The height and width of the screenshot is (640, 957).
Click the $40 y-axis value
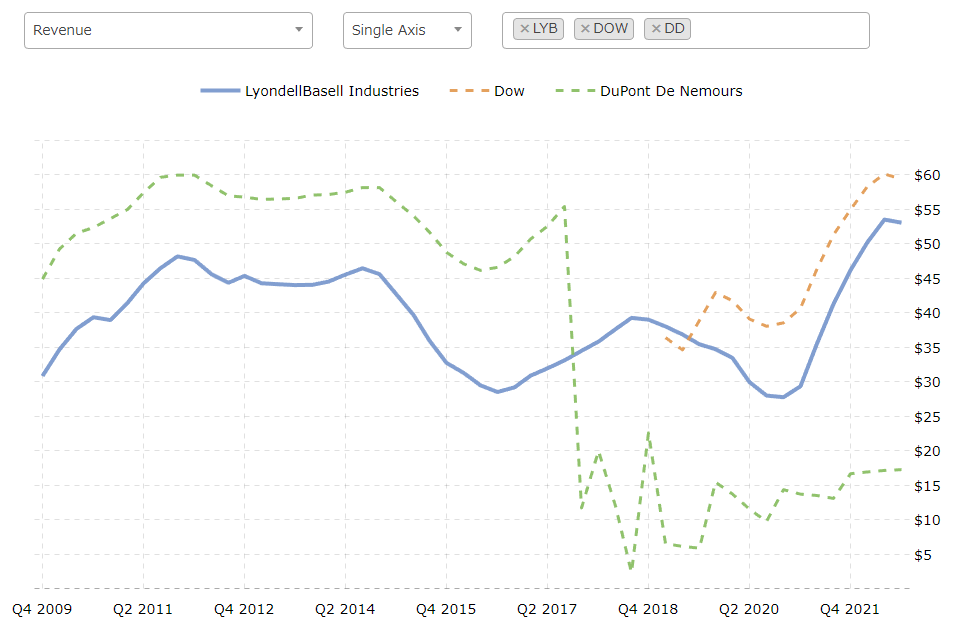[x=927, y=313]
